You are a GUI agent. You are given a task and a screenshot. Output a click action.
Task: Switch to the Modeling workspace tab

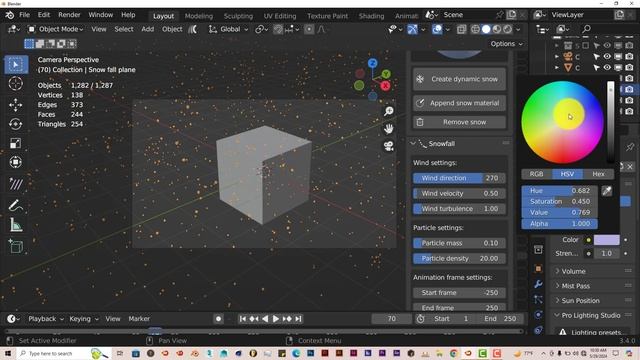click(x=199, y=16)
